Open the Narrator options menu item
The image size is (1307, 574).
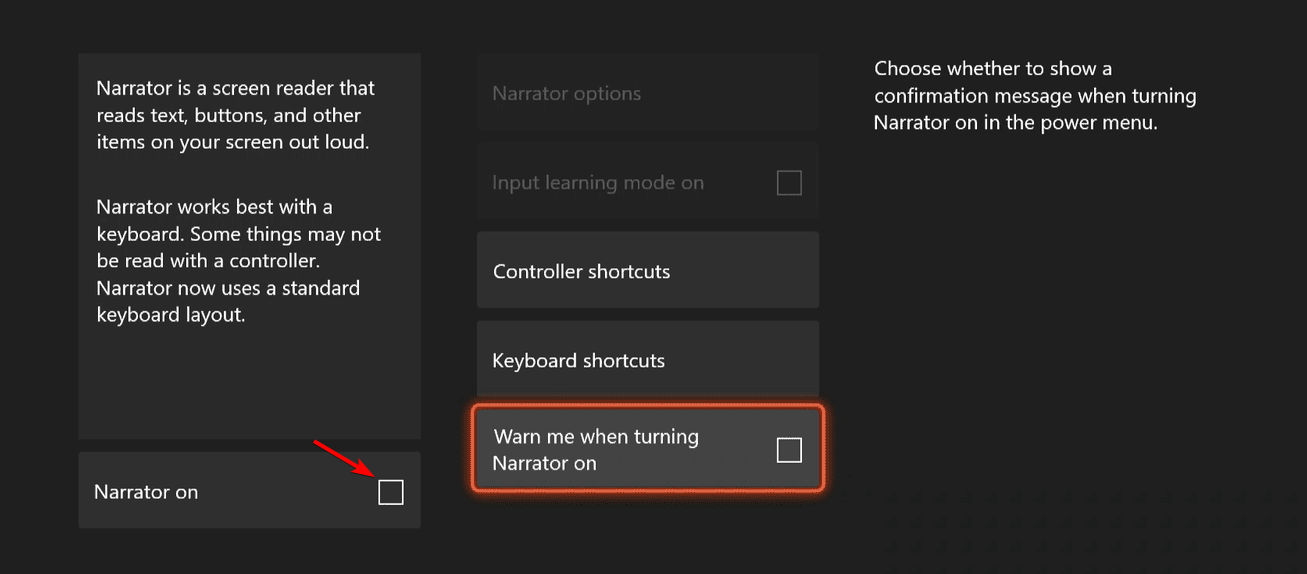(566, 94)
